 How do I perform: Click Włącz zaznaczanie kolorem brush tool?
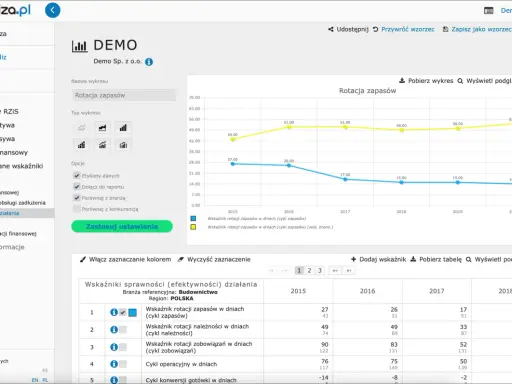coord(126,259)
